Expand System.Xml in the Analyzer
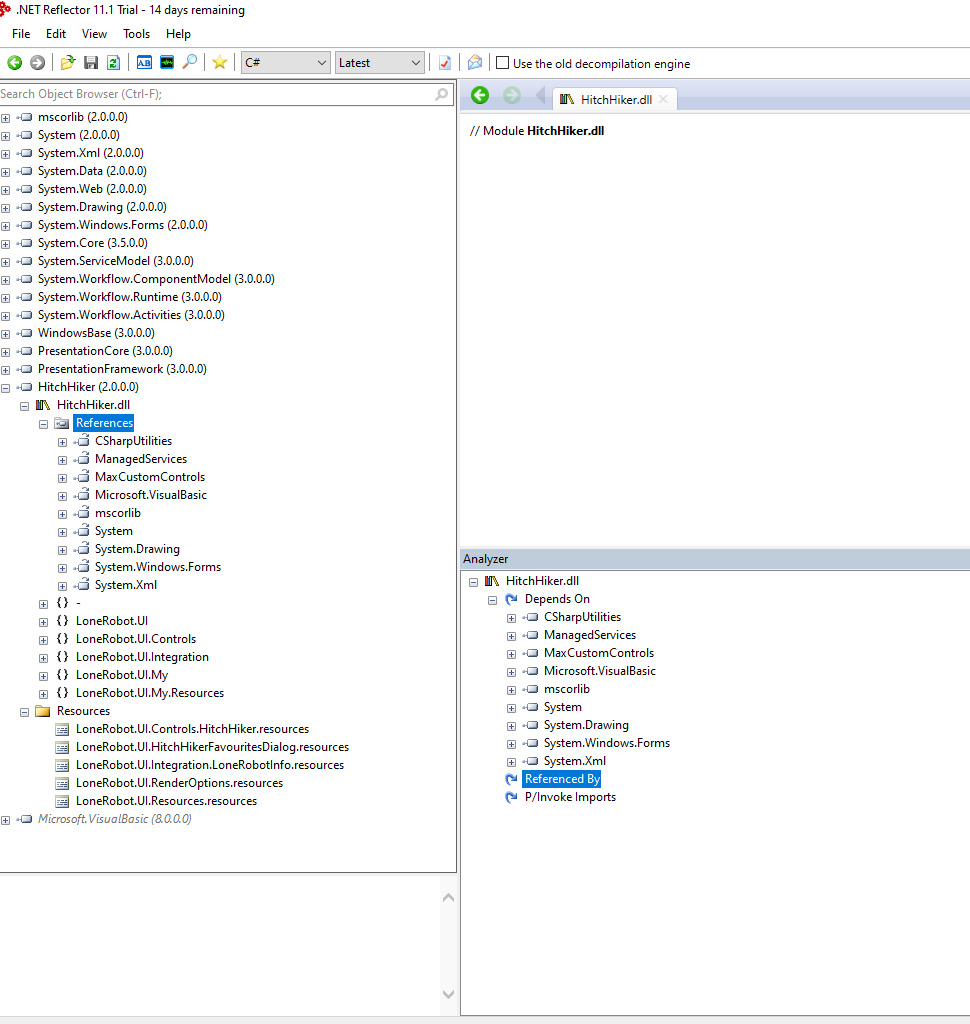The width and height of the screenshot is (970, 1024). [x=511, y=763]
